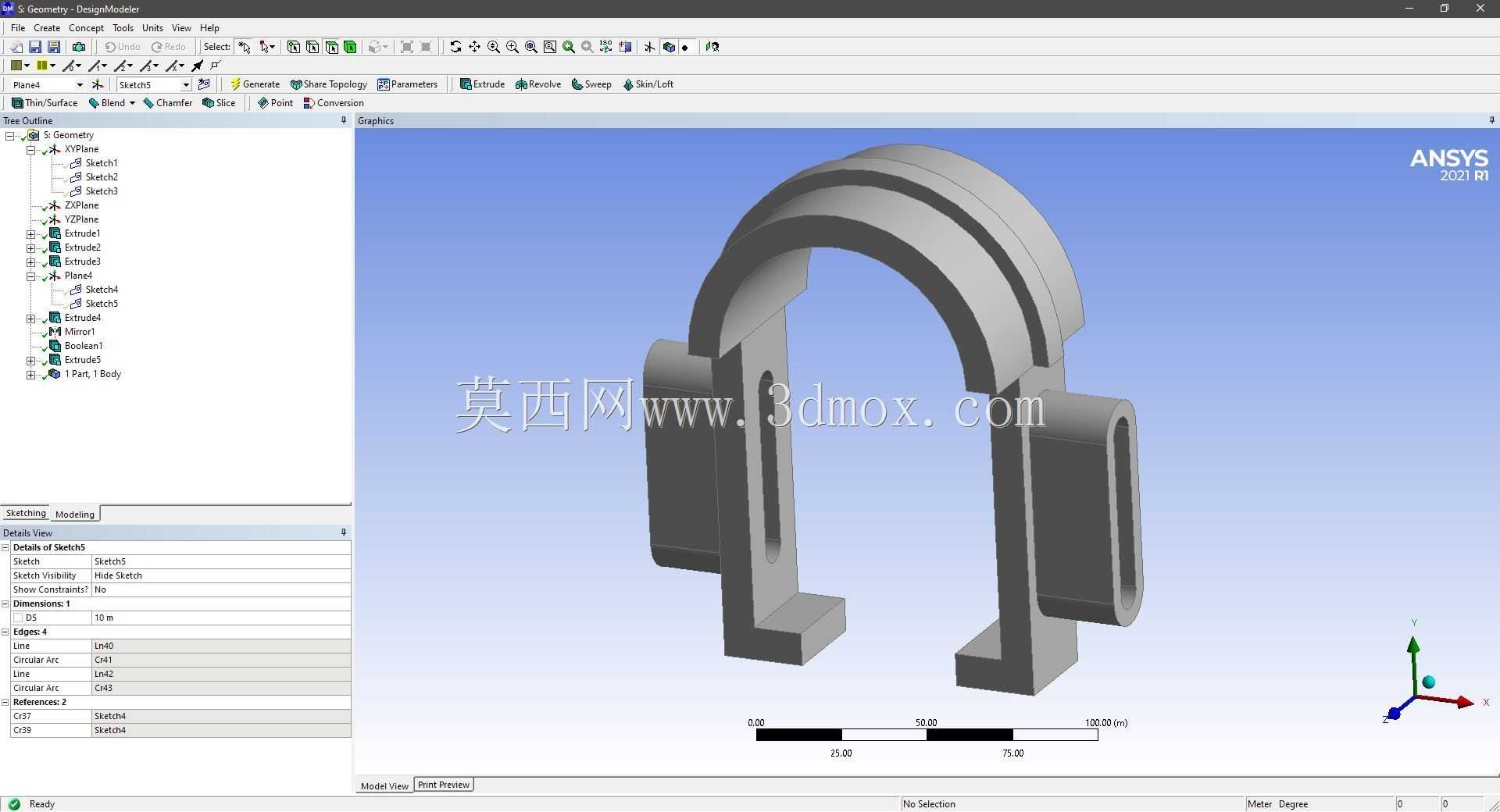Viewport: 1500px width, 812px height.
Task: Click the Revolve tool
Action: (x=538, y=84)
